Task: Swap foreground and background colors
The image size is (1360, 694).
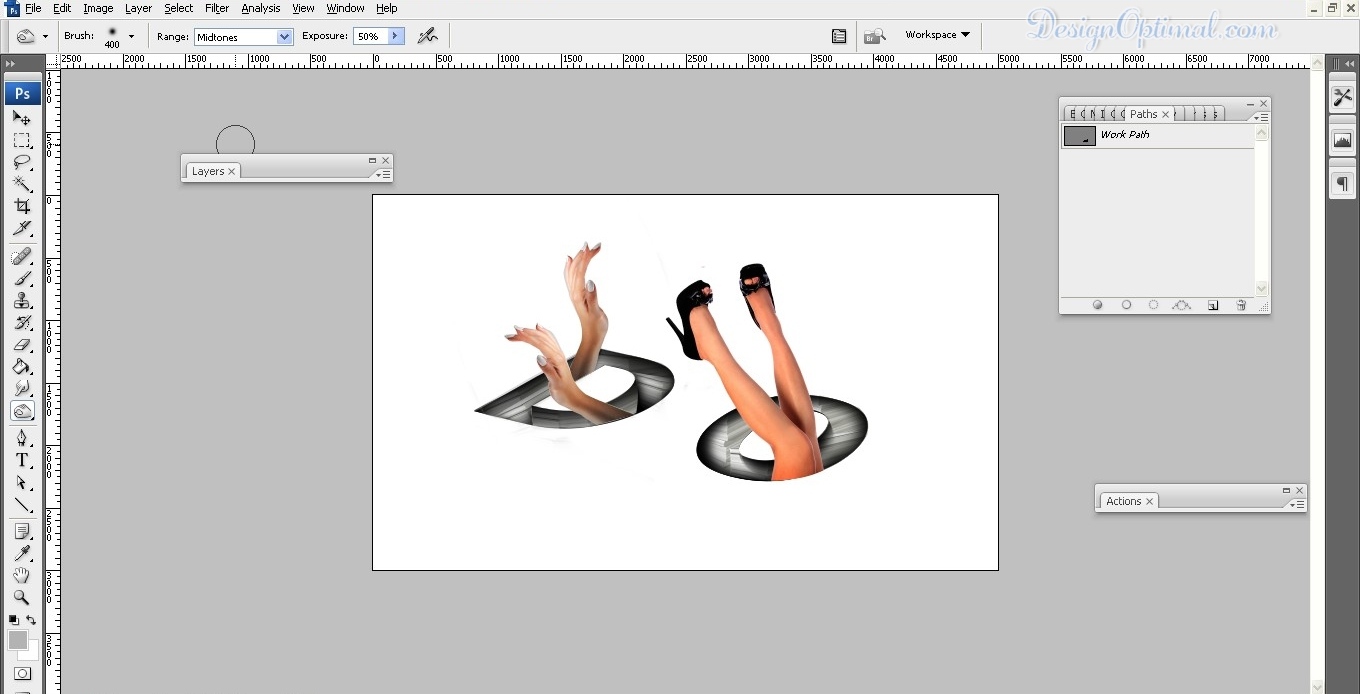Action: click(x=31, y=620)
